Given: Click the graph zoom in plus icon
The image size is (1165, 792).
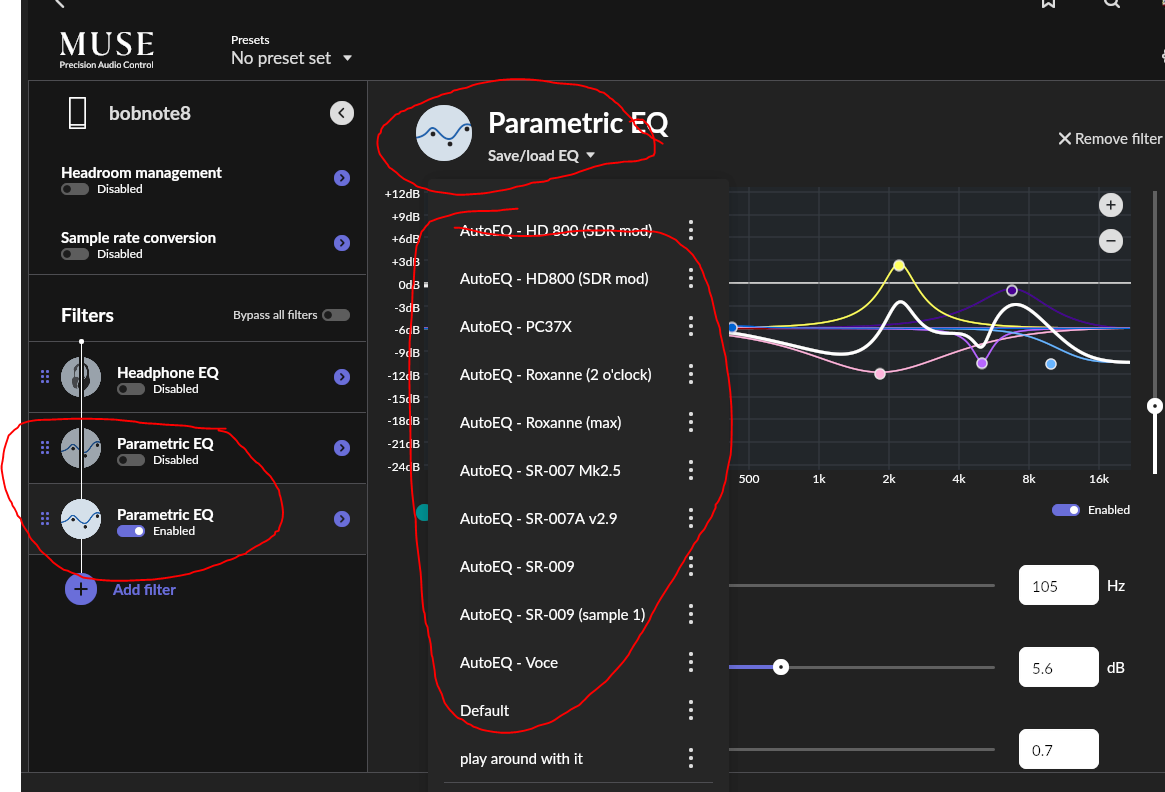Looking at the screenshot, I should click(1110, 205).
